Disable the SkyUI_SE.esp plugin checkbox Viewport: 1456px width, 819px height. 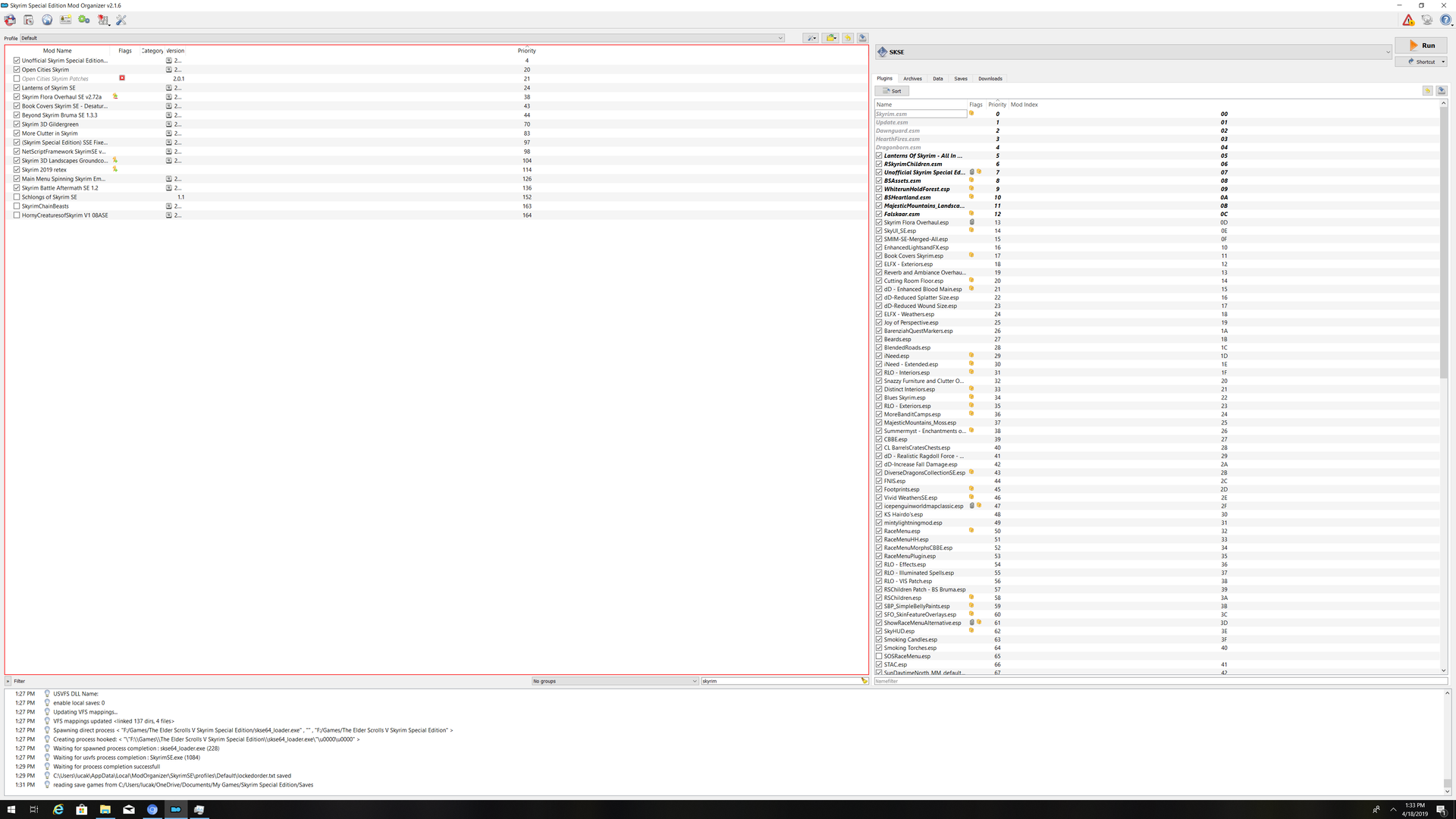pos(879,231)
